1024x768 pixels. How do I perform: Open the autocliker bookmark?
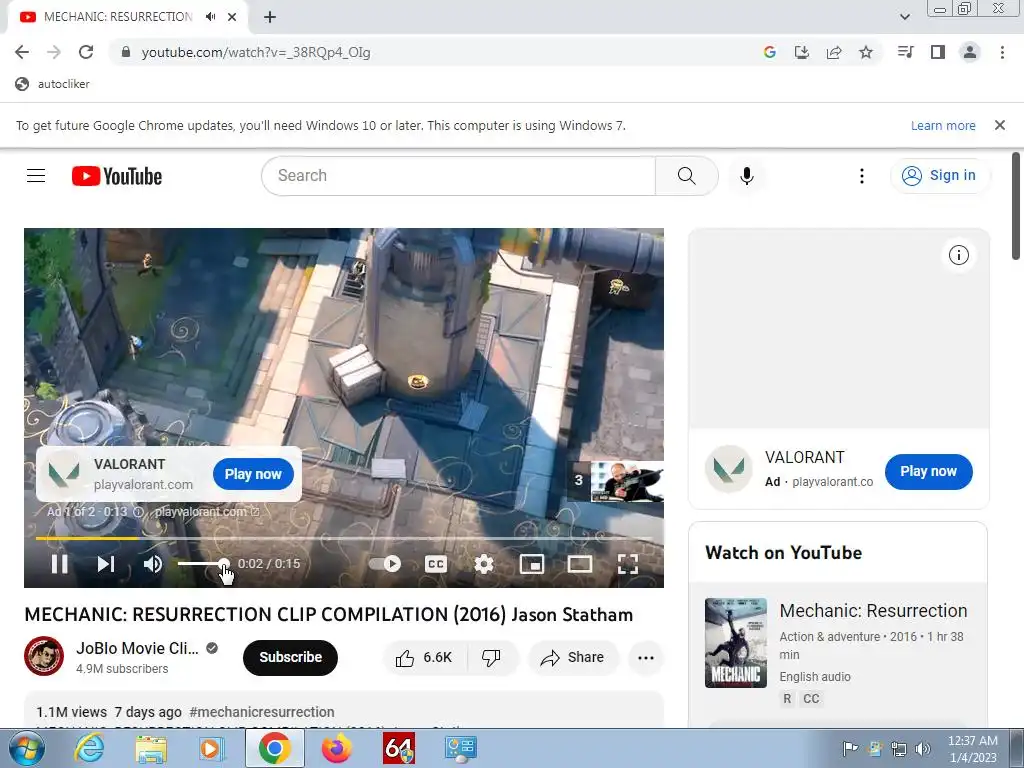click(x=52, y=84)
